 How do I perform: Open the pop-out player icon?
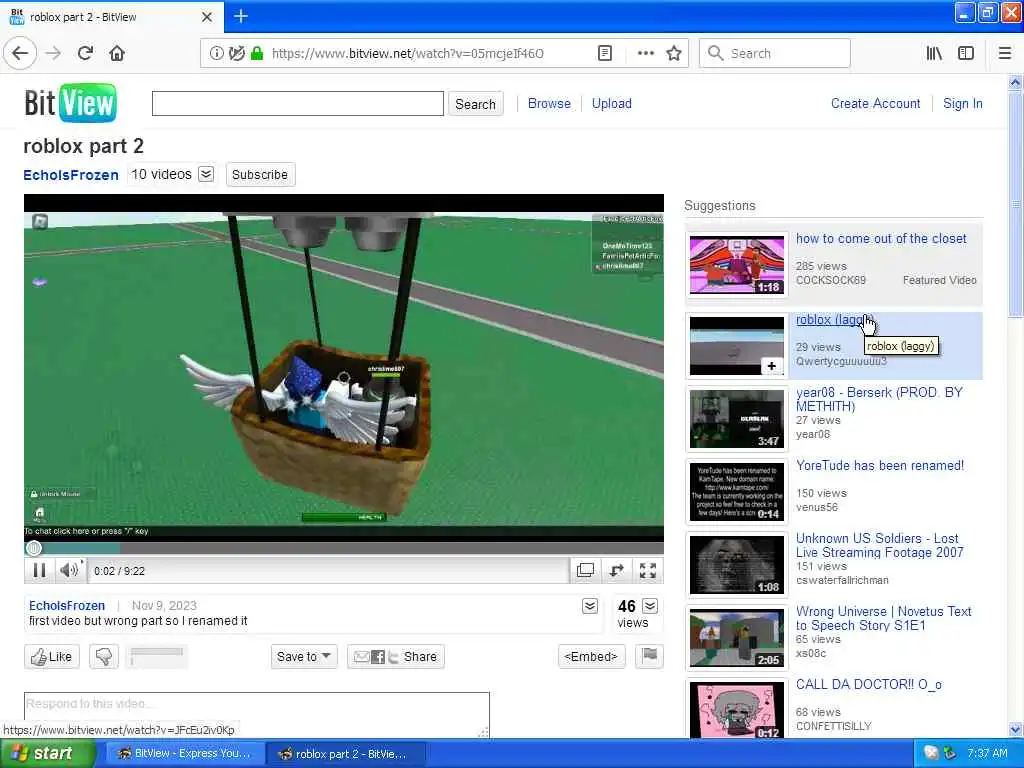click(x=585, y=571)
